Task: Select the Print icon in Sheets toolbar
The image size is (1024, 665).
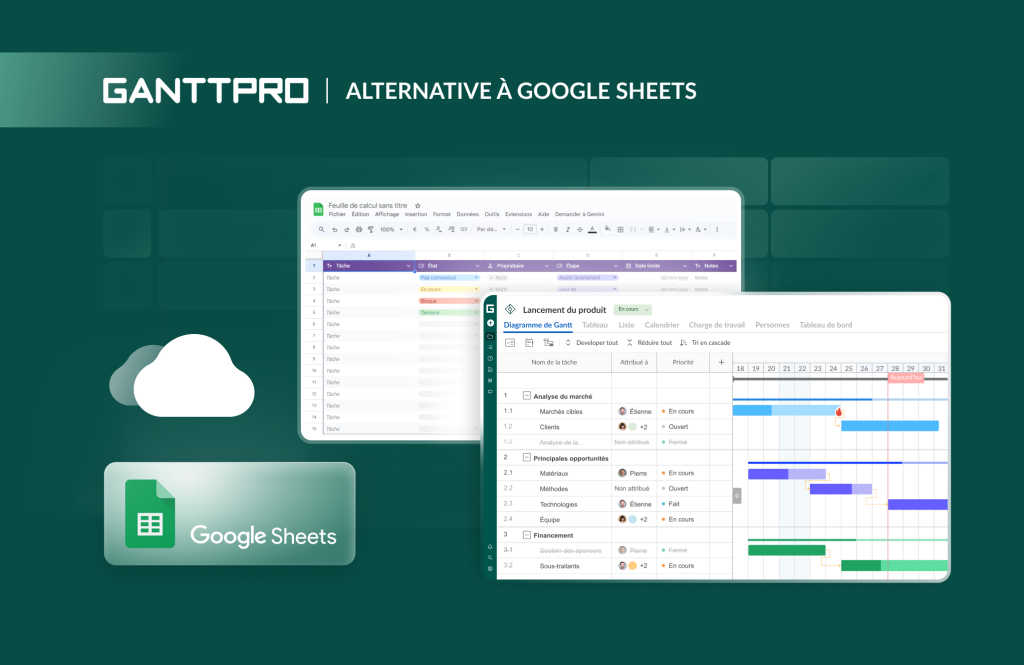Action: coord(358,227)
